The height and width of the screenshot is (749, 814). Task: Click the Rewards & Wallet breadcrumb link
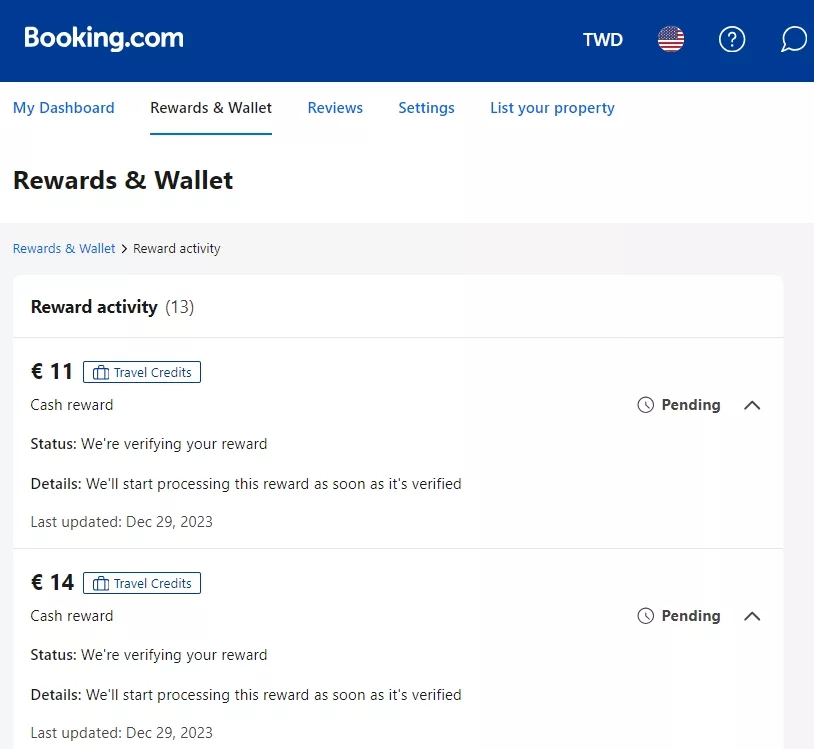click(x=64, y=248)
